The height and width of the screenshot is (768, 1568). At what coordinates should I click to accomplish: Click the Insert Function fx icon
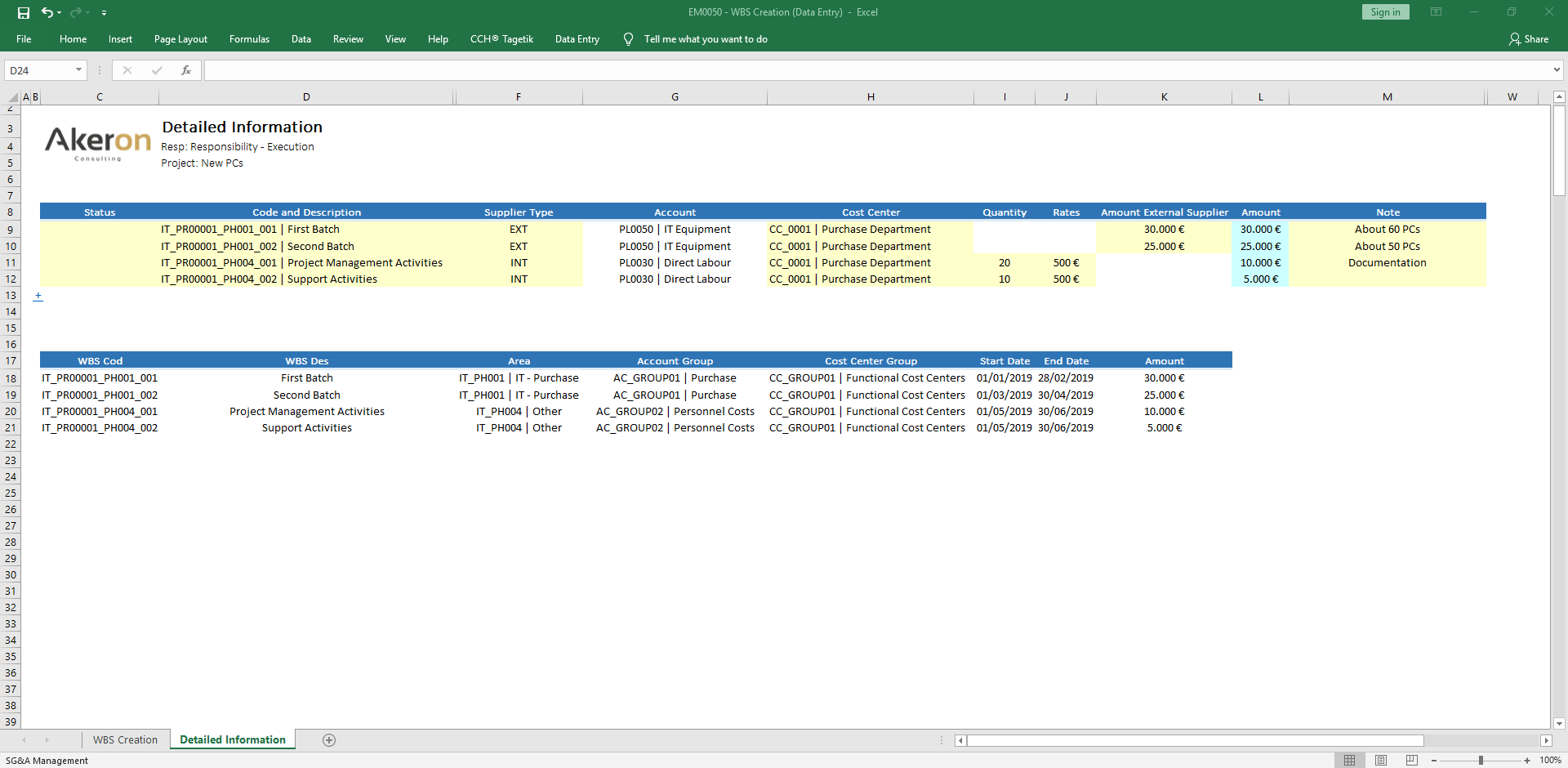click(186, 70)
